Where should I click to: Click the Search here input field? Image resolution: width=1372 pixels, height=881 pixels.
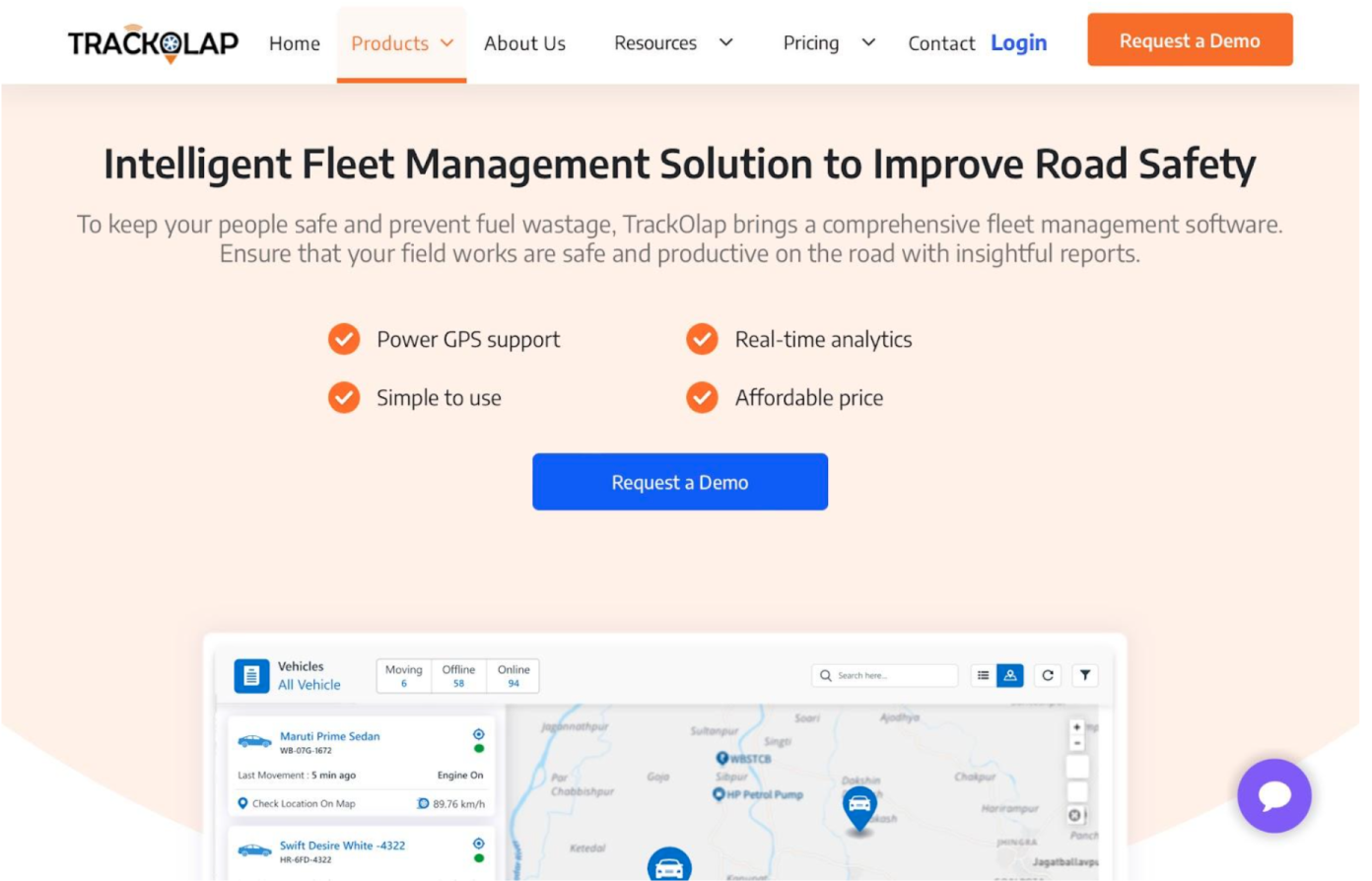click(885, 675)
